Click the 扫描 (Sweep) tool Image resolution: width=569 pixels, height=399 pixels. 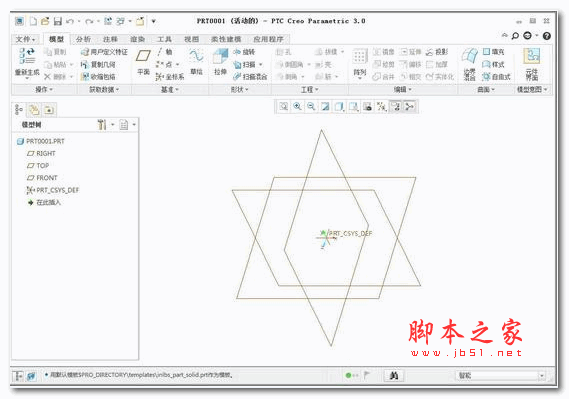pos(245,65)
